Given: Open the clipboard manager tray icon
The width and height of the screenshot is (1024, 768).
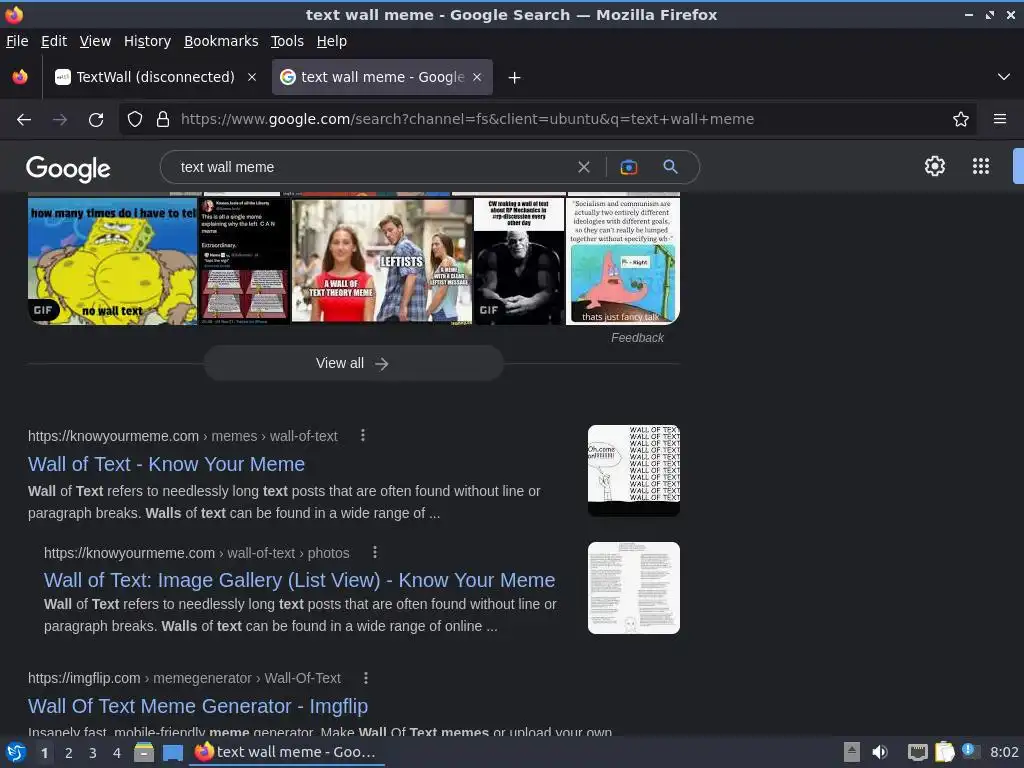Looking at the screenshot, I should (x=944, y=752).
